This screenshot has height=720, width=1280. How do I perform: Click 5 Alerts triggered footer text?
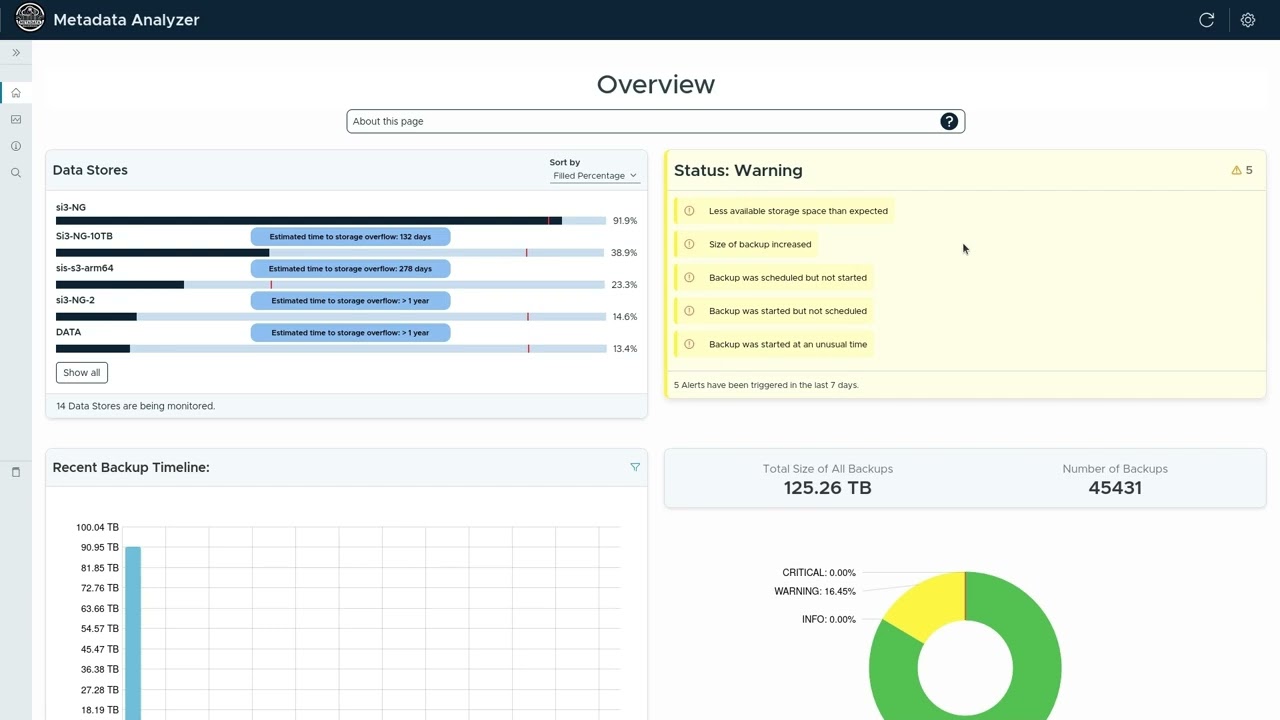point(766,385)
